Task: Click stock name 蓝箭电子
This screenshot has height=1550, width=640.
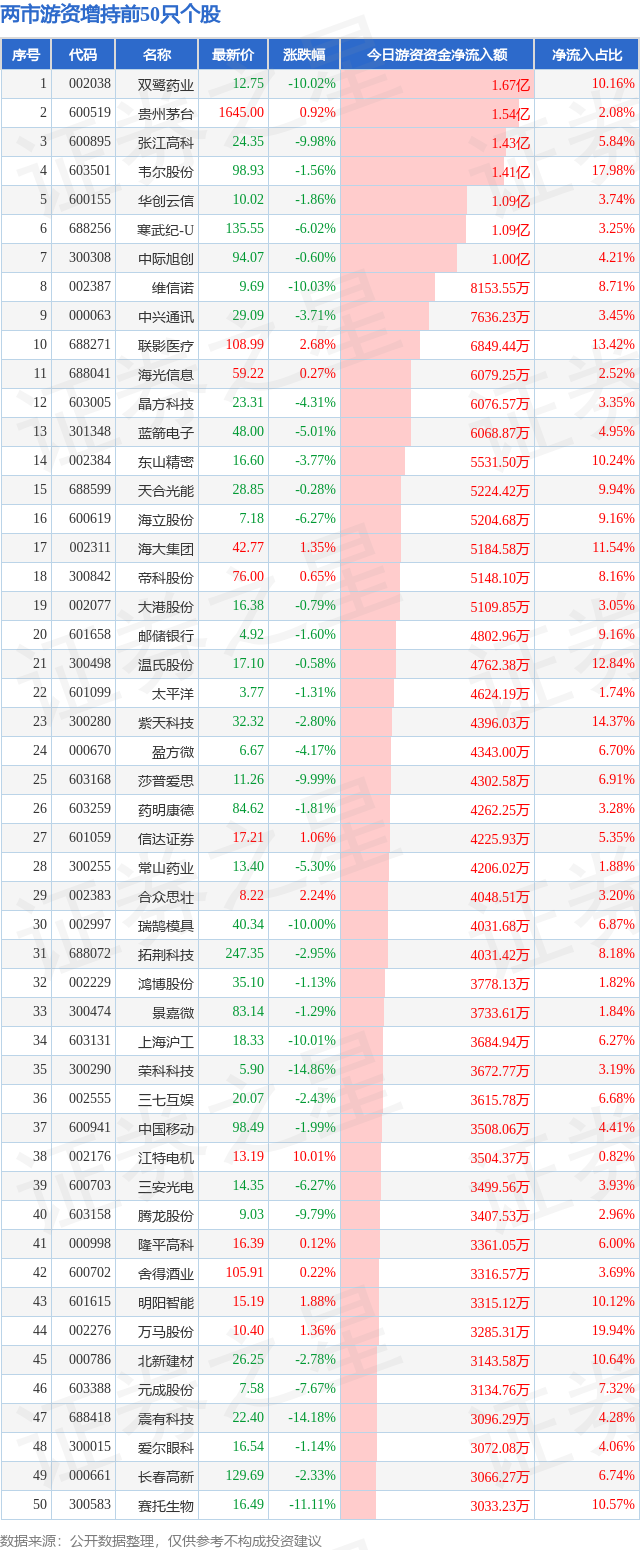Action: click(166, 432)
